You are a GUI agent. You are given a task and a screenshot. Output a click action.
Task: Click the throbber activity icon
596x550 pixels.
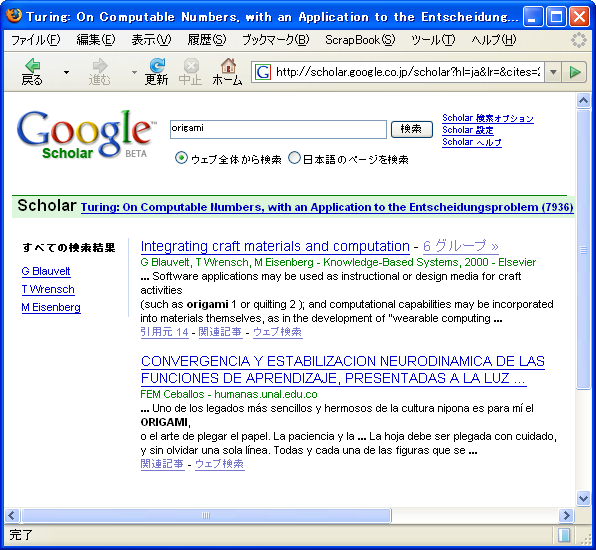coord(579,40)
